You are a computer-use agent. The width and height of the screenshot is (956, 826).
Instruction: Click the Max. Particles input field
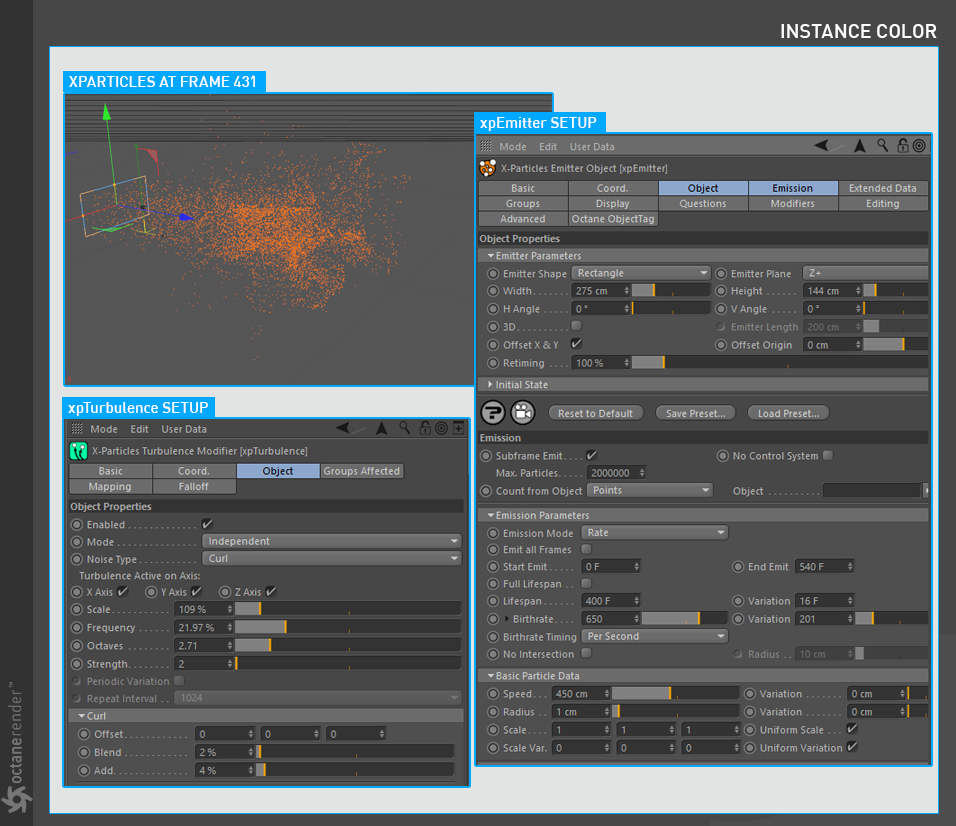[609, 472]
